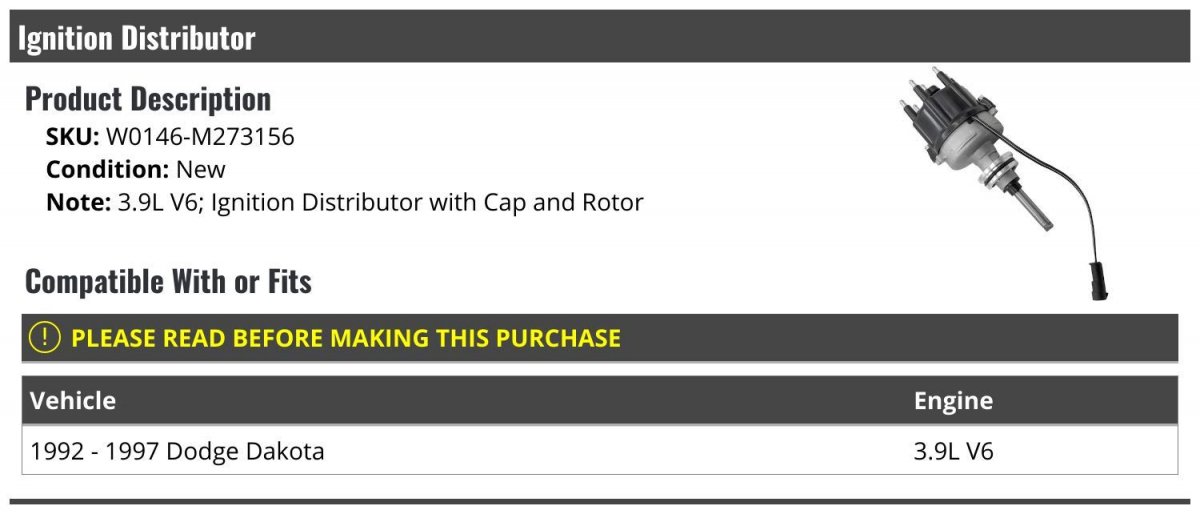Open the 'Please read before making this purchase' notice
Viewport: 1200px width, 514px height.
tap(346, 338)
